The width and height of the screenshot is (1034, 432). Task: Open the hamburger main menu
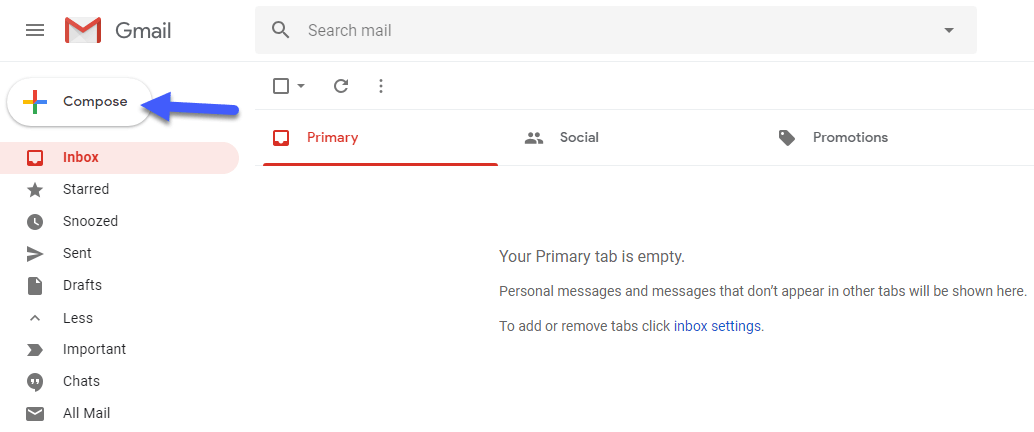coord(35,30)
